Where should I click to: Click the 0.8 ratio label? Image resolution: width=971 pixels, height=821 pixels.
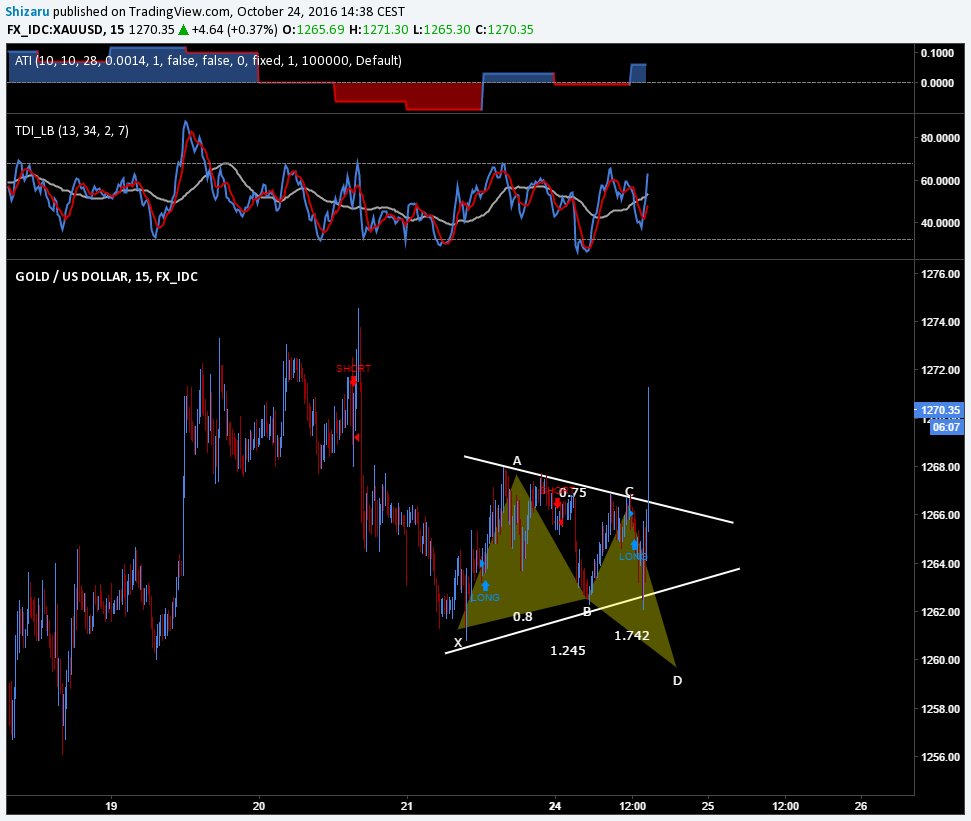523,617
